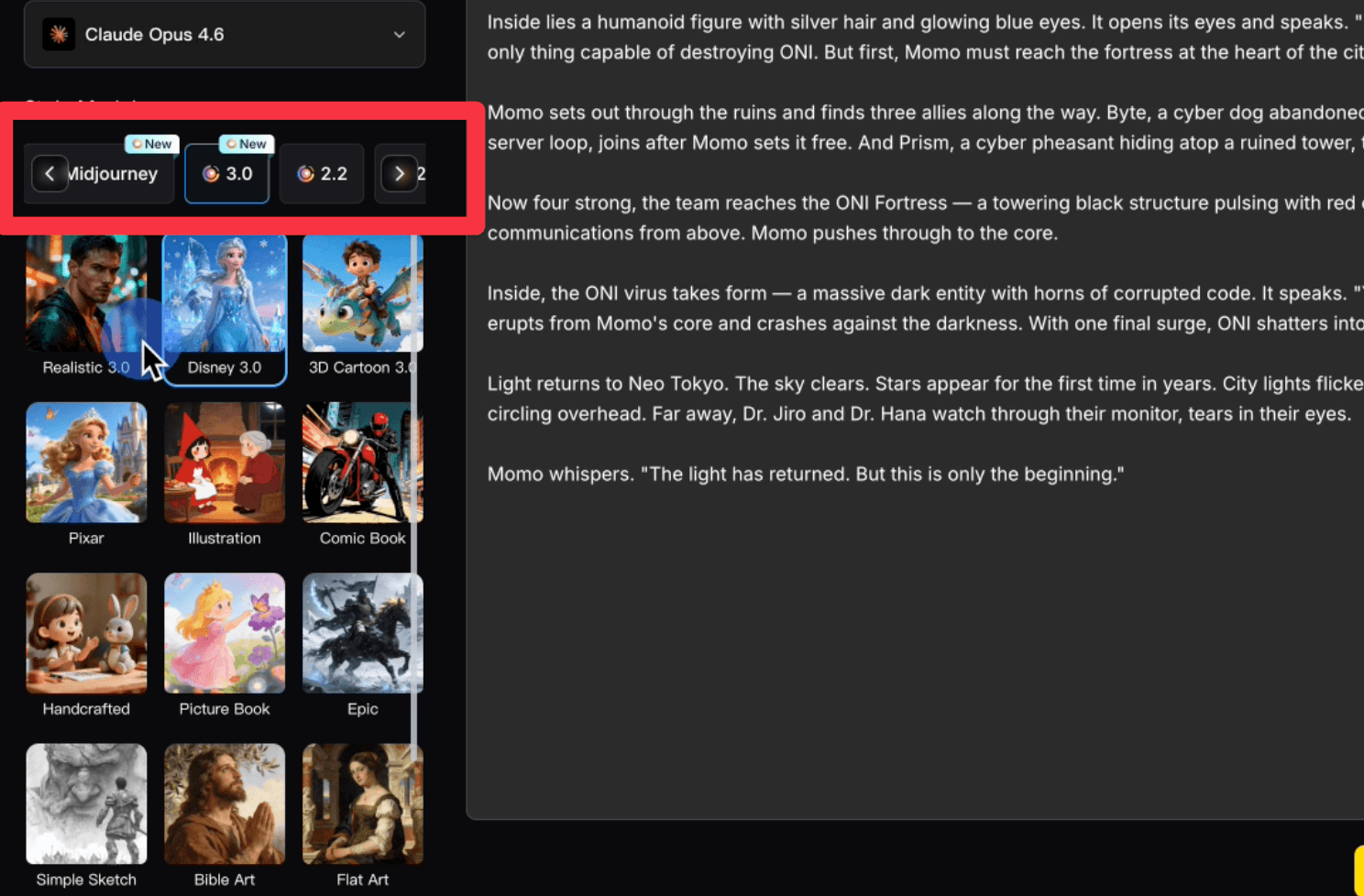Image resolution: width=1364 pixels, height=896 pixels.
Task: Switch to the 2.2 style model
Action: (x=322, y=173)
